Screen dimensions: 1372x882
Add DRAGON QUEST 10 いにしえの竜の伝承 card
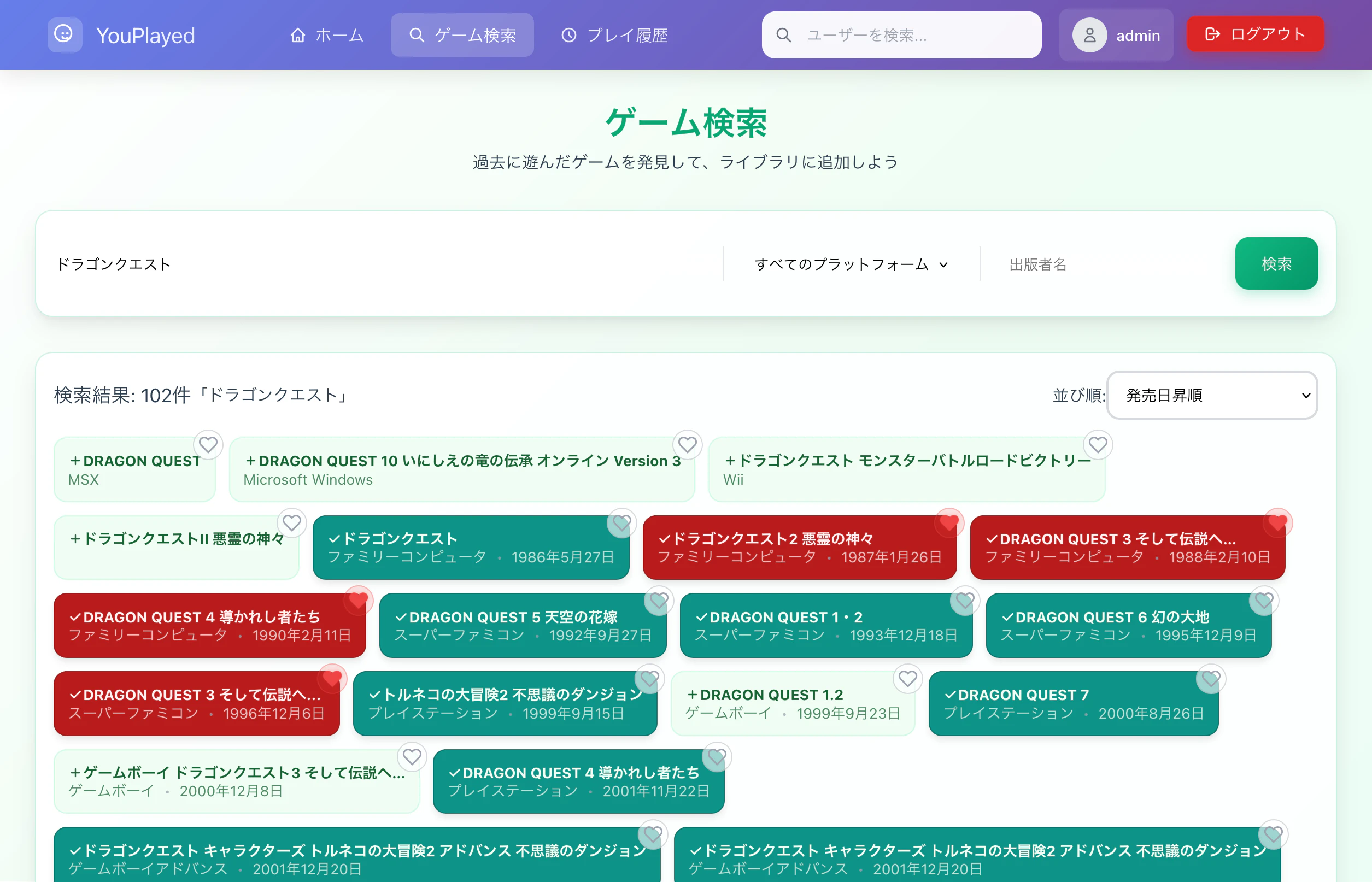[x=462, y=469]
